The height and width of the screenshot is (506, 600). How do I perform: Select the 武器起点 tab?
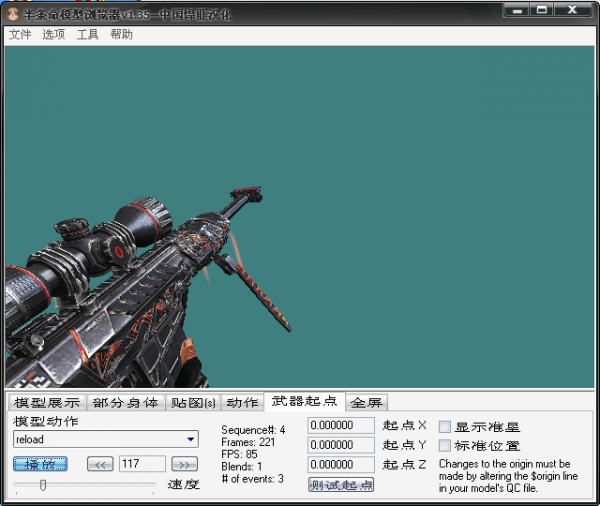click(305, 401)
